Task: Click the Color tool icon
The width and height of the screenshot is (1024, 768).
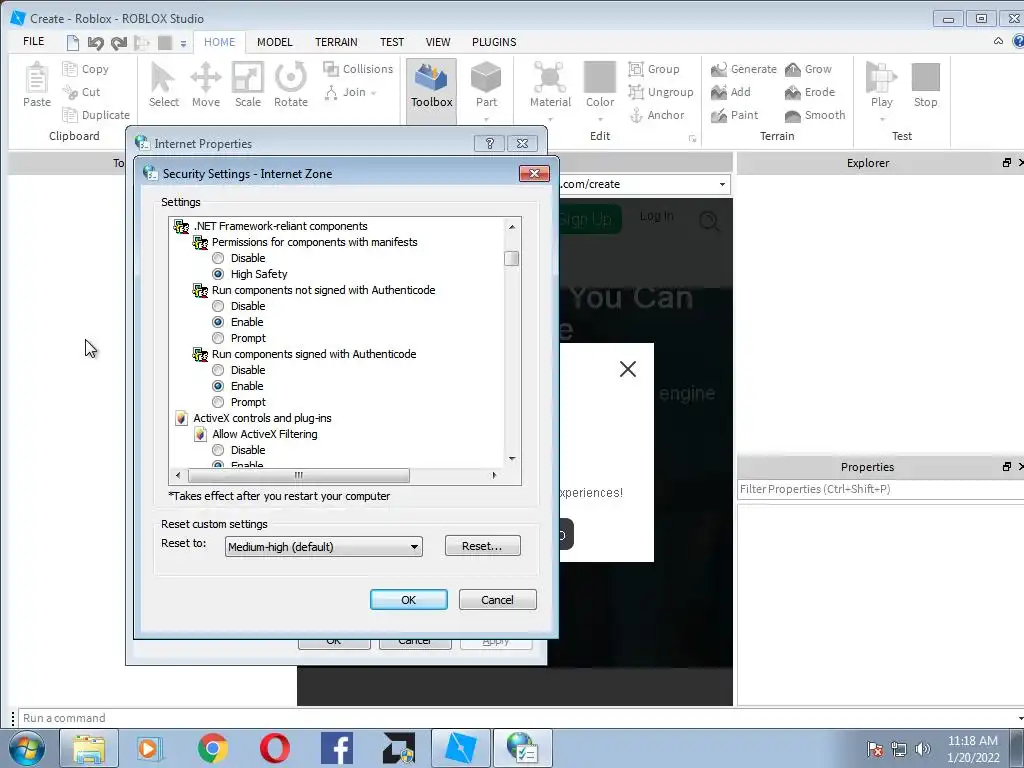Action: click(600, 78)
